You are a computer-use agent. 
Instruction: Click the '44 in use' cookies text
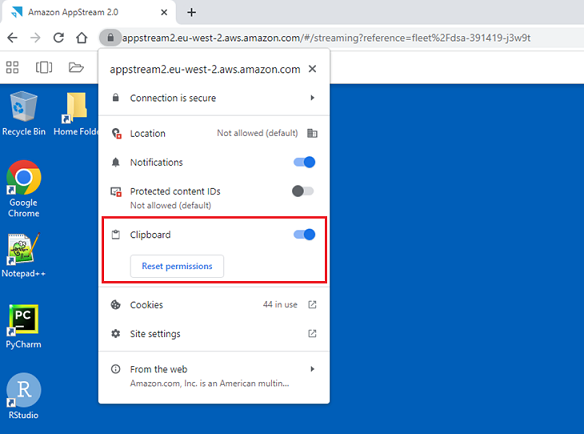tap(280, 305)
